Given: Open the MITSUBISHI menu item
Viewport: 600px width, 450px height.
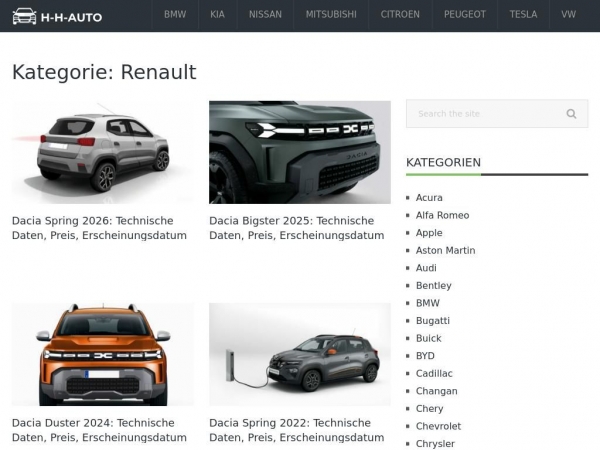Looking at the screenshot, I should click(331, 15).
